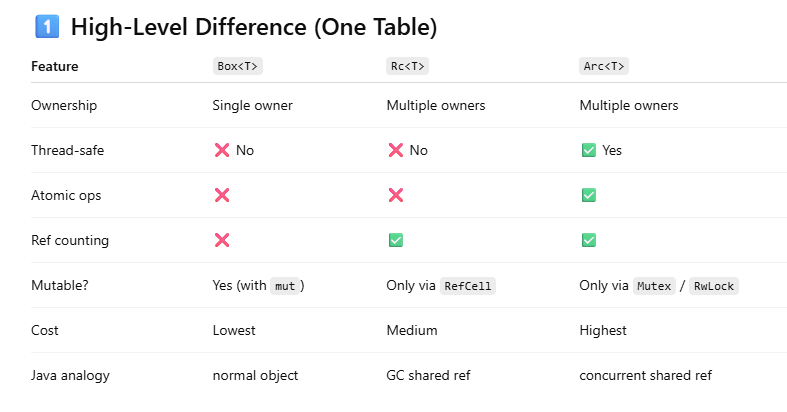Click the RwLock inline code label
This screenshot has height=412, width=787.
[x=715, y=286]
